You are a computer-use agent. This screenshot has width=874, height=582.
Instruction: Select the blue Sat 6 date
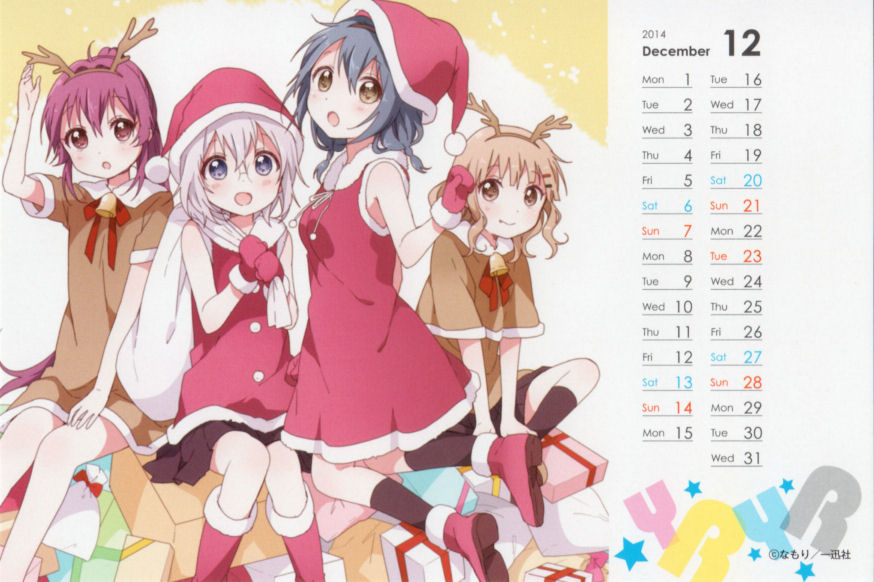[667, 206]
